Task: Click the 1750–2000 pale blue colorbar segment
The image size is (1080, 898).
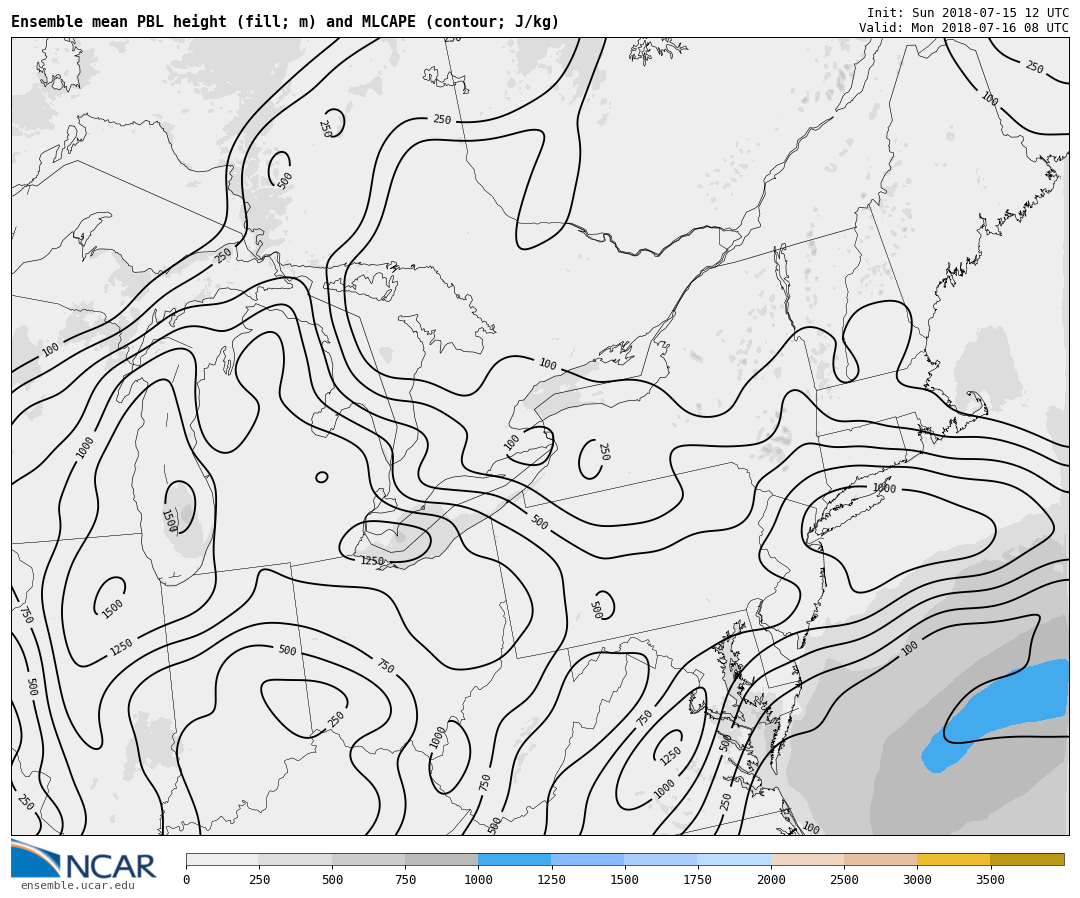Action: click(x=734, y=859)
